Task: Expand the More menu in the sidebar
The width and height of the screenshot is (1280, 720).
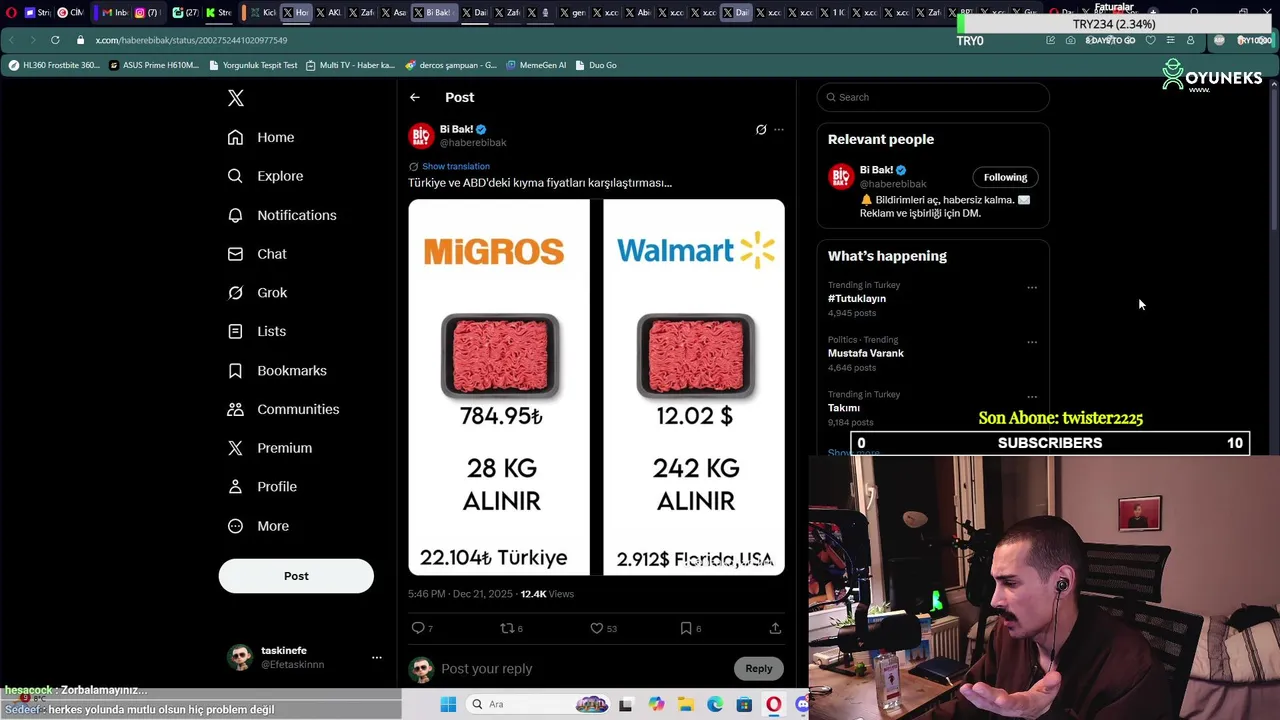Action: [258, 526]
